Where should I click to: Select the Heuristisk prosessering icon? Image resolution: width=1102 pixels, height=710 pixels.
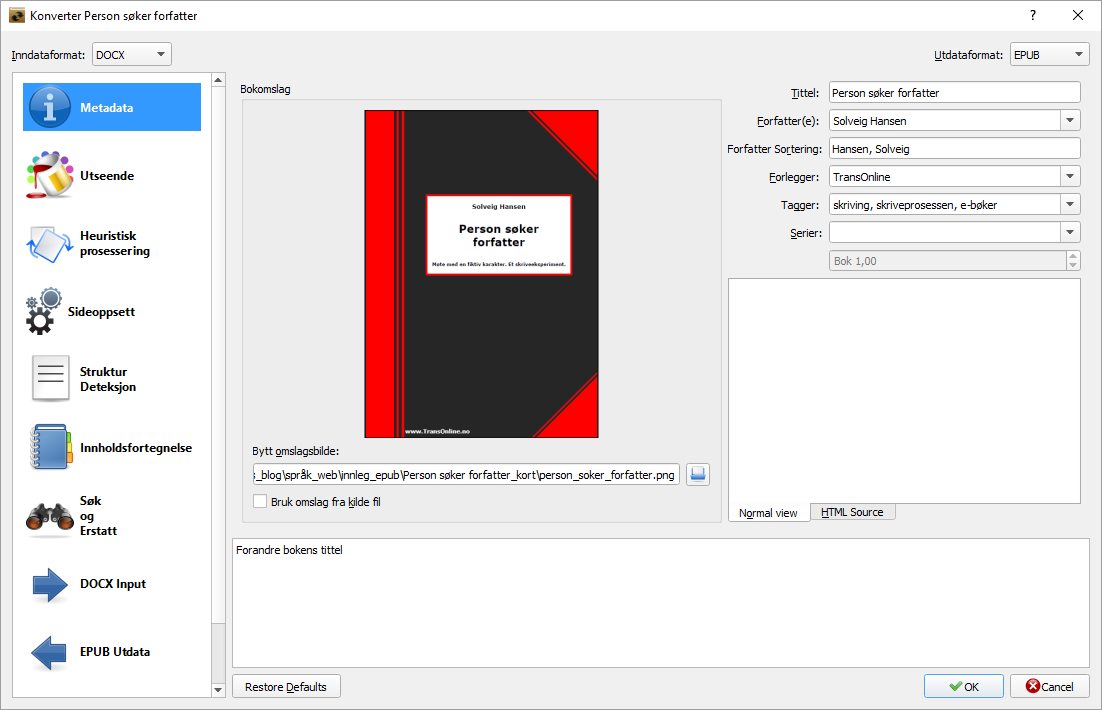point(50,244)
